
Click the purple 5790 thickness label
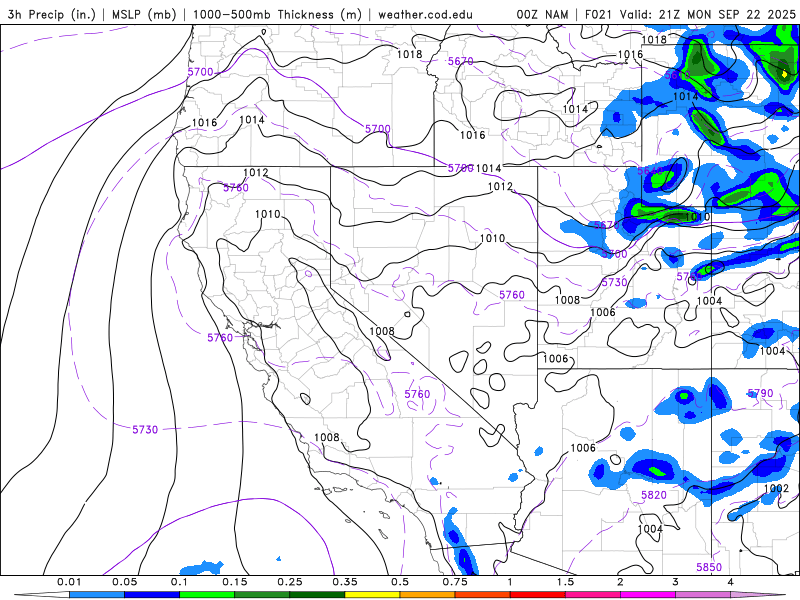[x=760, y=393]
